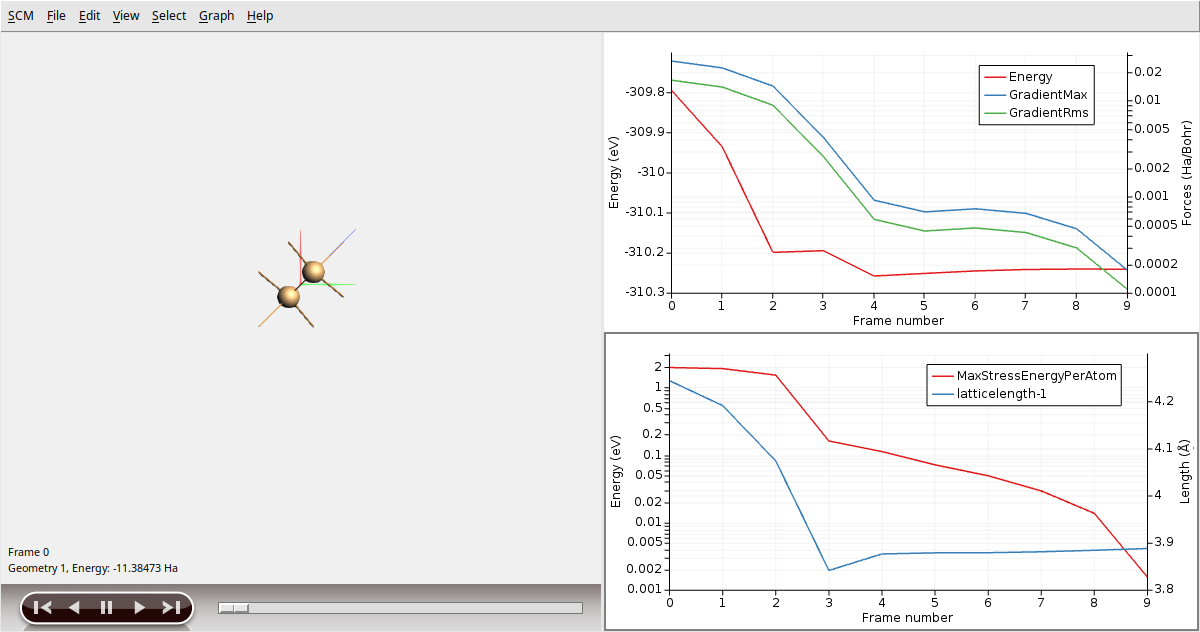The height and width of the screenshot is (632, 1200).
Task: Click the Frame number label, bottom graph
Action: pos(907,617)
